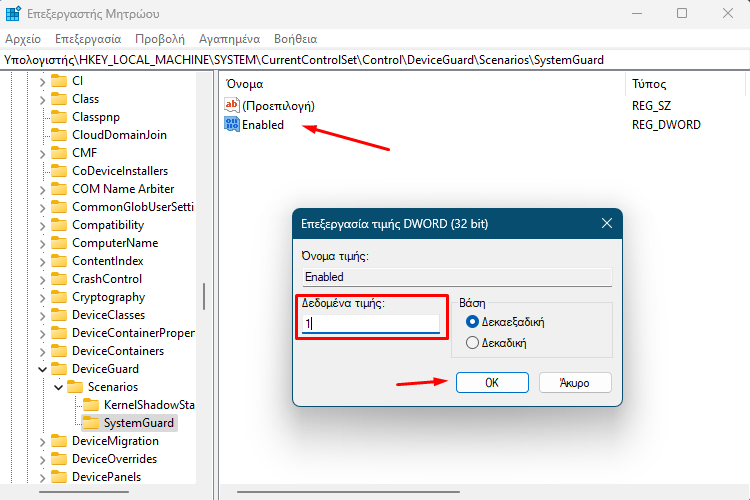Select the ContentIndex folder icon

pos(59,261)
